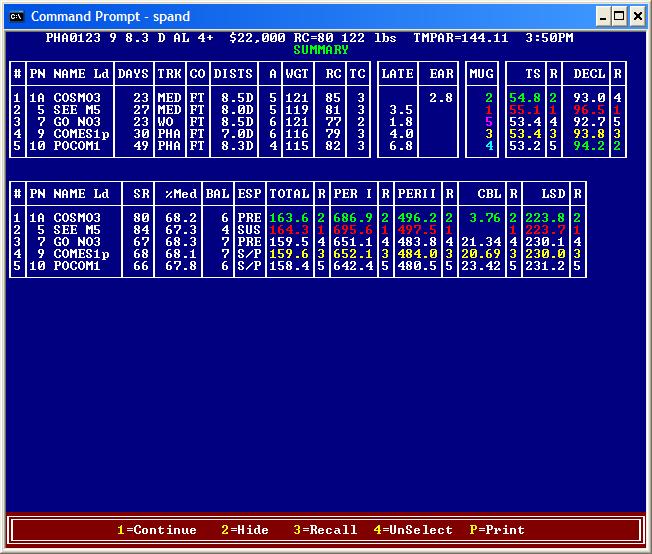652x554 pixels.
Task: Click the yellow LSD value 230.0
Action: click(x=545, y=254)
